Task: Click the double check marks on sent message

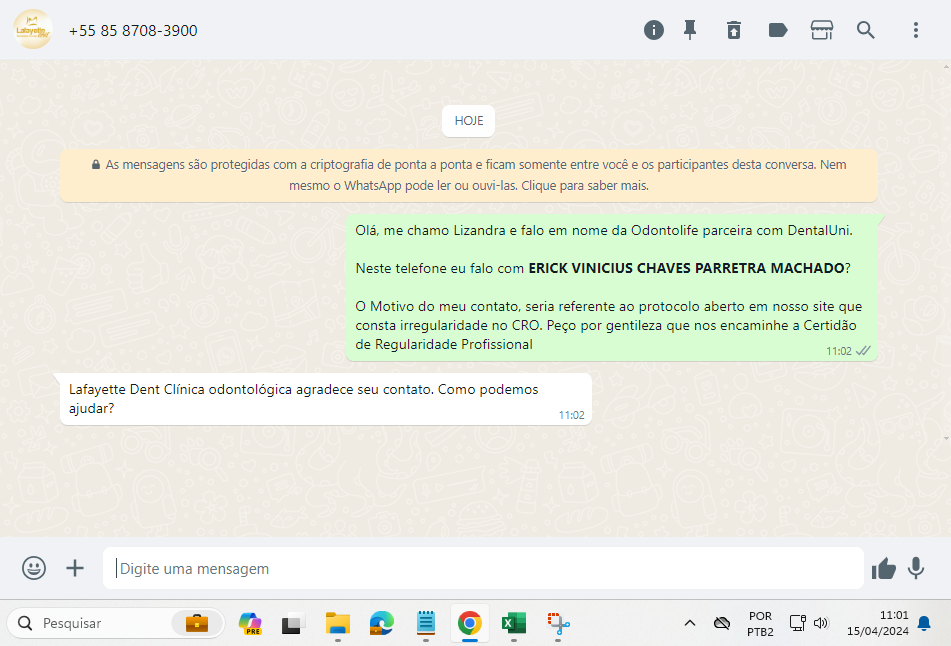Action: [x=863, y=351]
